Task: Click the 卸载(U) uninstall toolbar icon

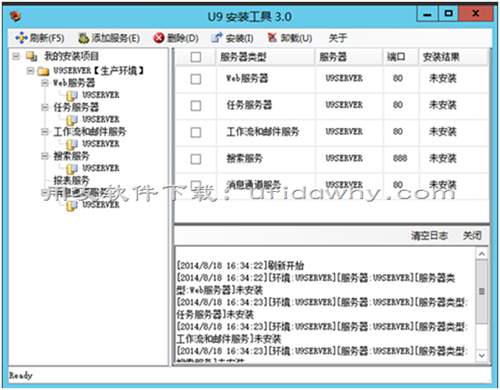Action: click(272, 38)
